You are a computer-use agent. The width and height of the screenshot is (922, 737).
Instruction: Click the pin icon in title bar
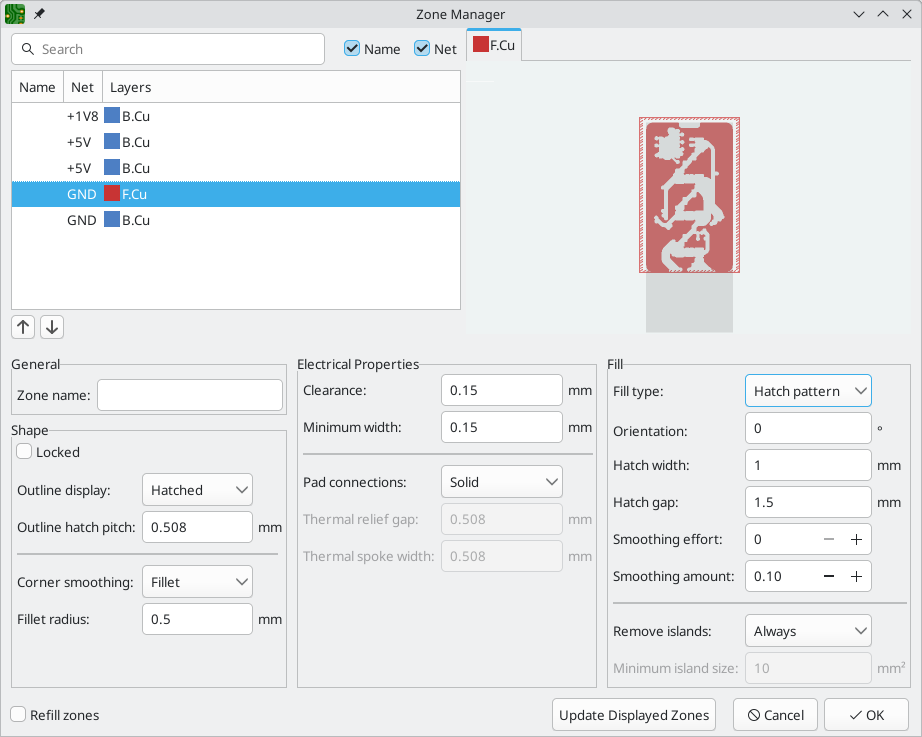(39, 14)
